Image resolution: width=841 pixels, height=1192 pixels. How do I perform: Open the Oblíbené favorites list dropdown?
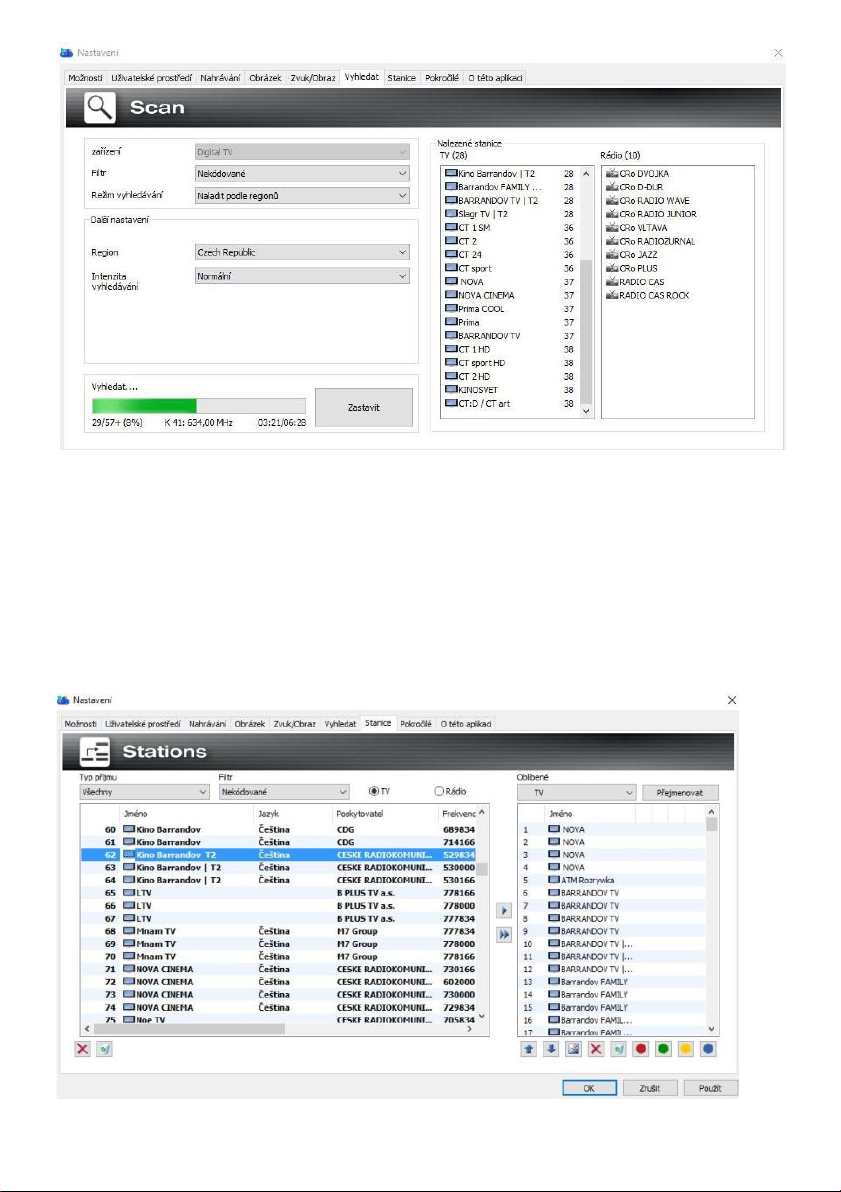click(x=576, y=792)
